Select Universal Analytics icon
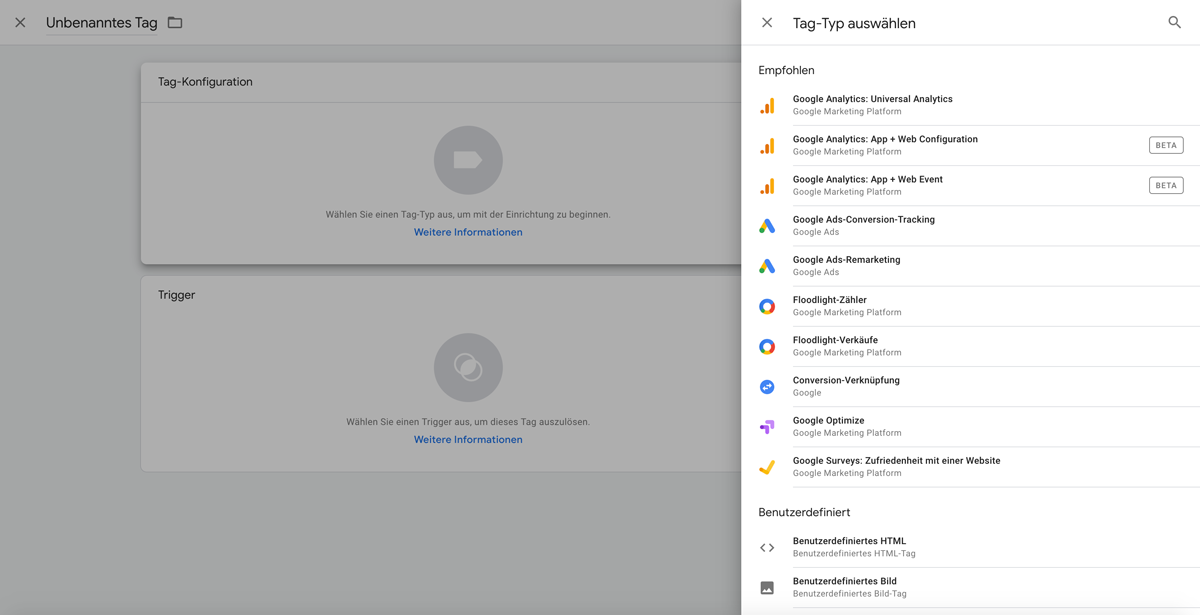The height and width of the screenshot is (615, 1200). [x=767, y=105]
